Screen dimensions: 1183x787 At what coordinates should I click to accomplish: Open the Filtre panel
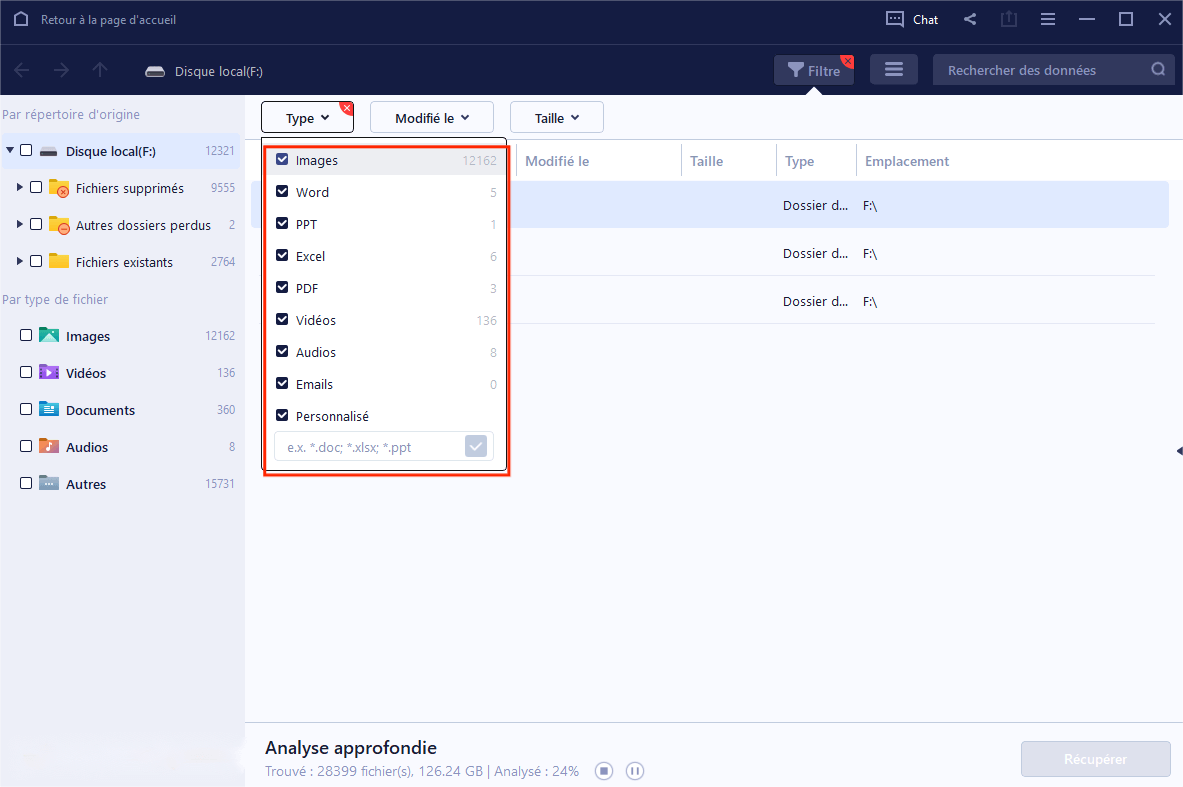[x=814, y=70]
